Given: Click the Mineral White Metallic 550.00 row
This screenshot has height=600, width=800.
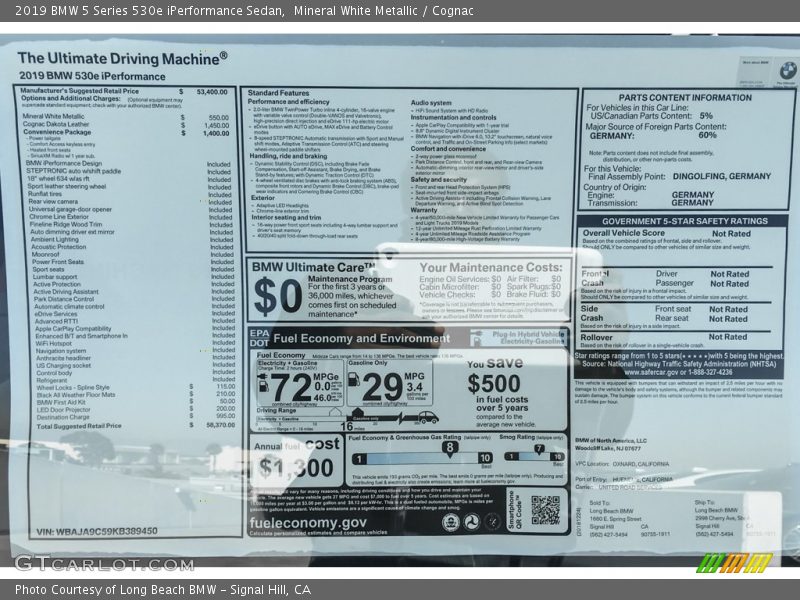Looking at the screenshot, I should (x=126, y=117).
